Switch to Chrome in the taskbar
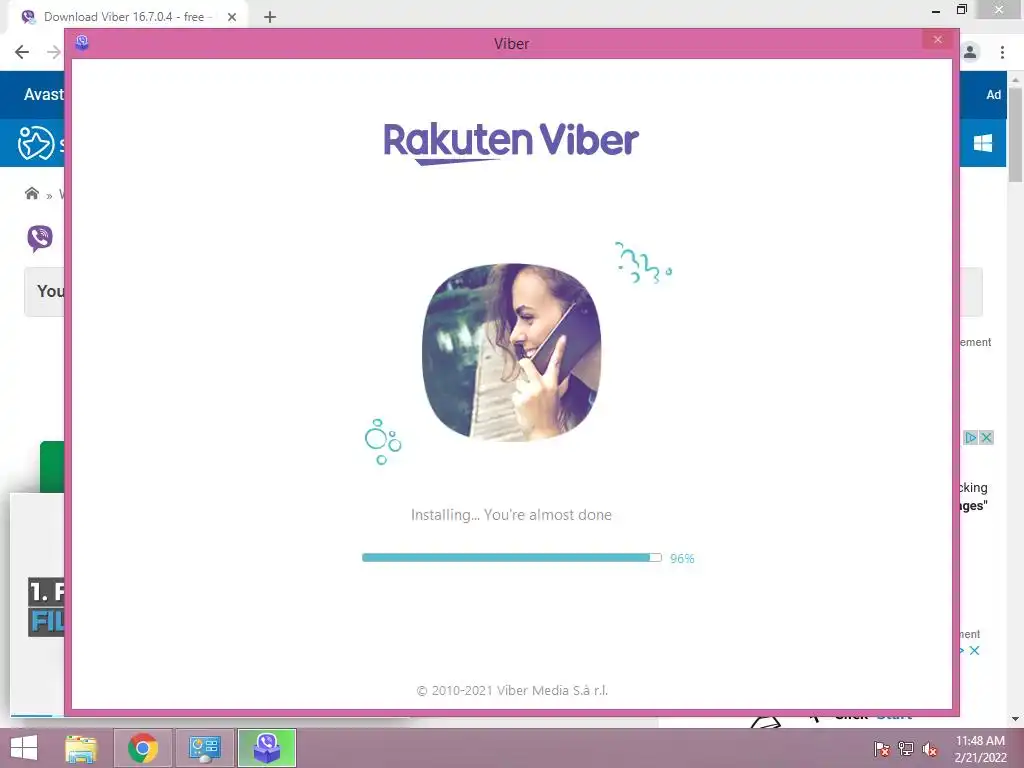This screenshot has width=1024, height=768. pyautogui.click(x=143, y=748)
